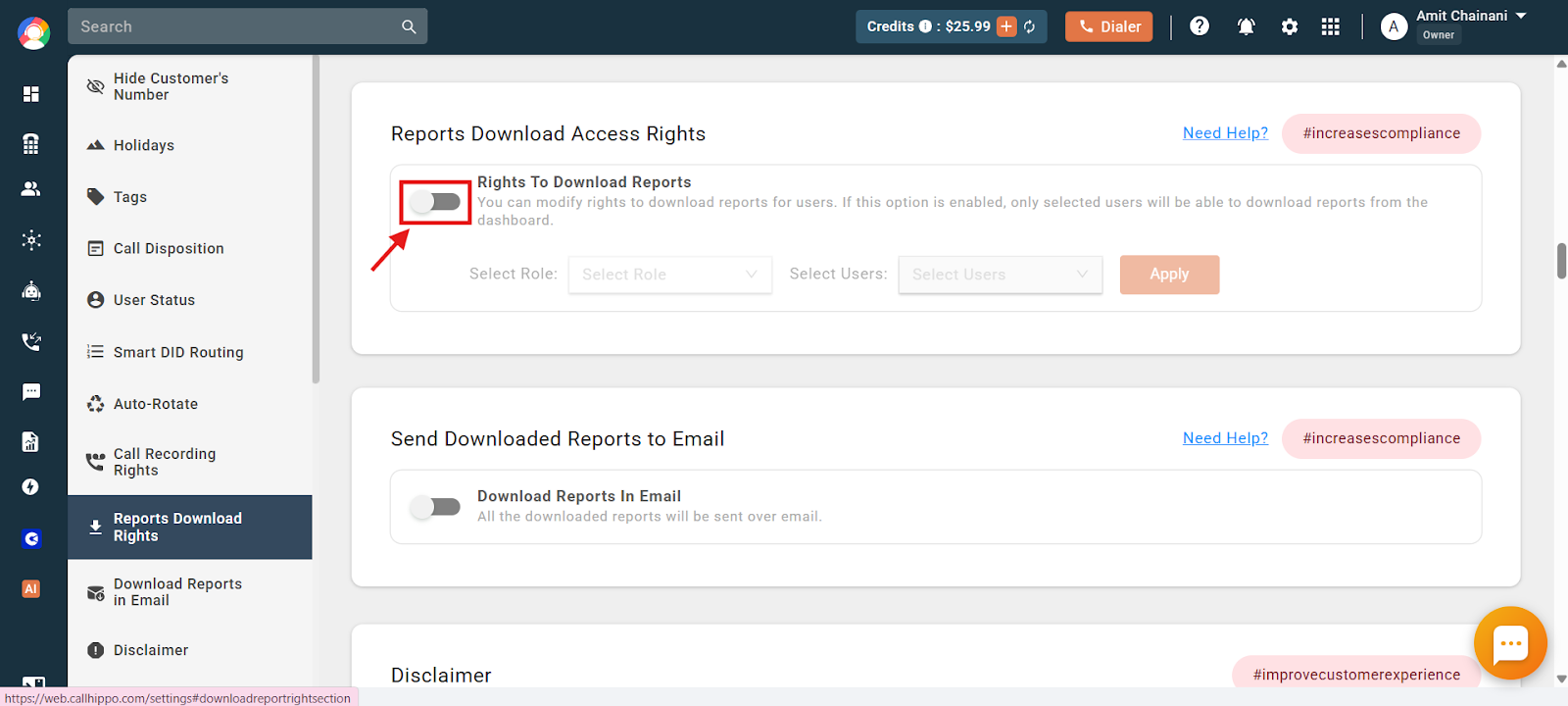The width and height of the screenshot is (1568, 706).
Task: Open the notifications bell icon
Action: [x=1246, y=26]
